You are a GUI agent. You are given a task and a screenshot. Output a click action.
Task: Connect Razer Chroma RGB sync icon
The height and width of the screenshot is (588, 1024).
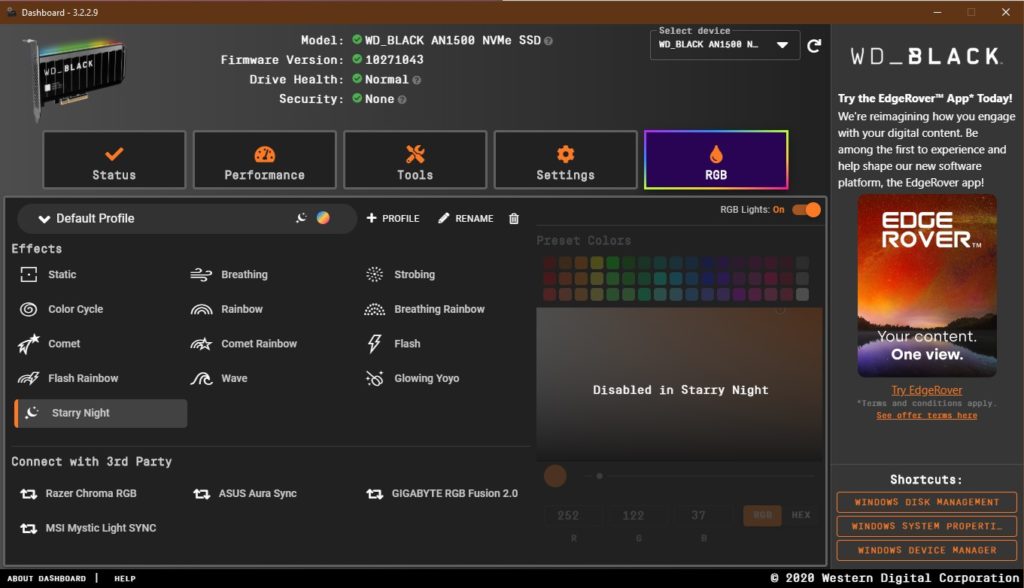coord(29,494)
